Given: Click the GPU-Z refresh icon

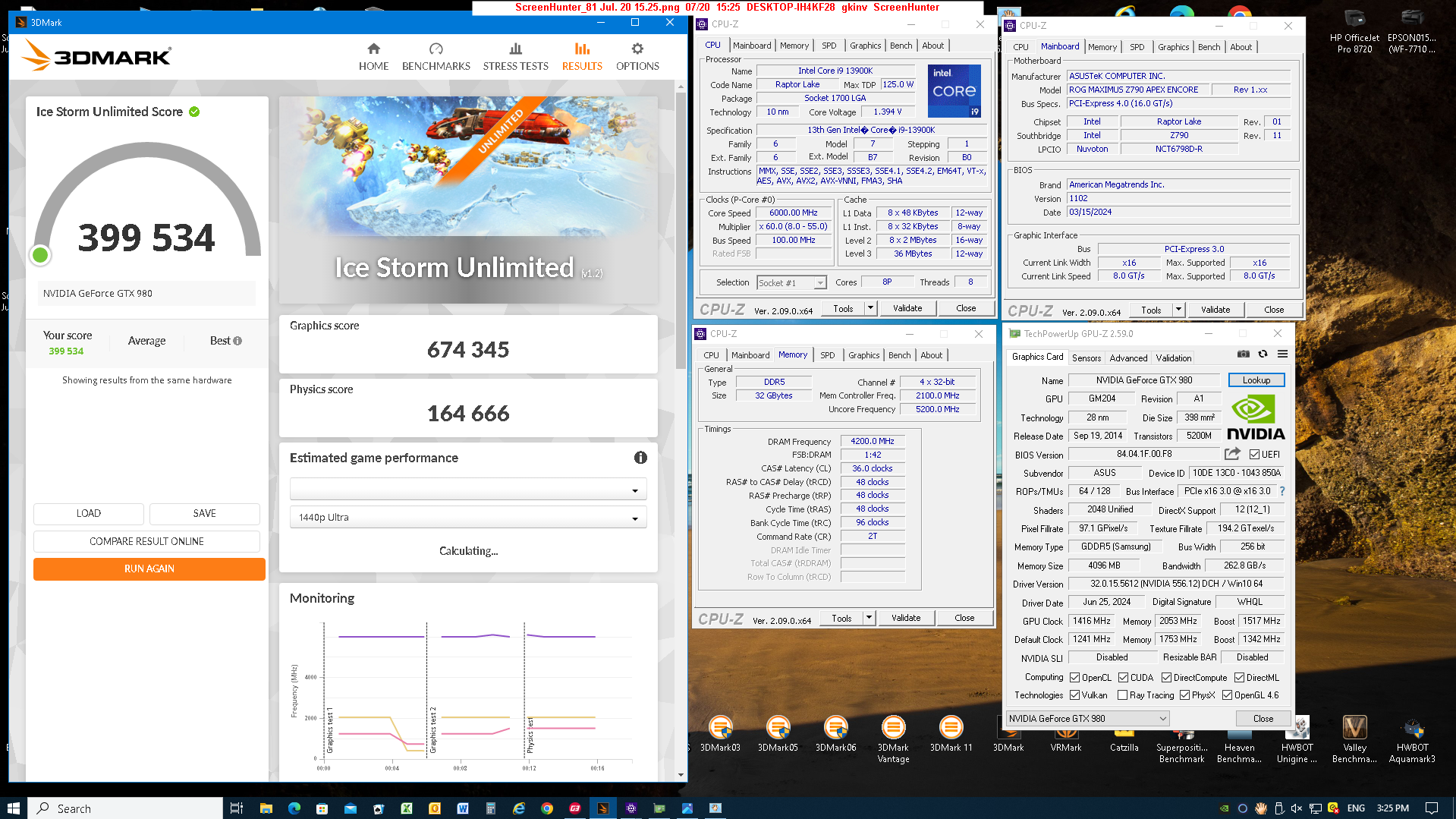Looking at the screenshot, I should tap(1263, 354).
